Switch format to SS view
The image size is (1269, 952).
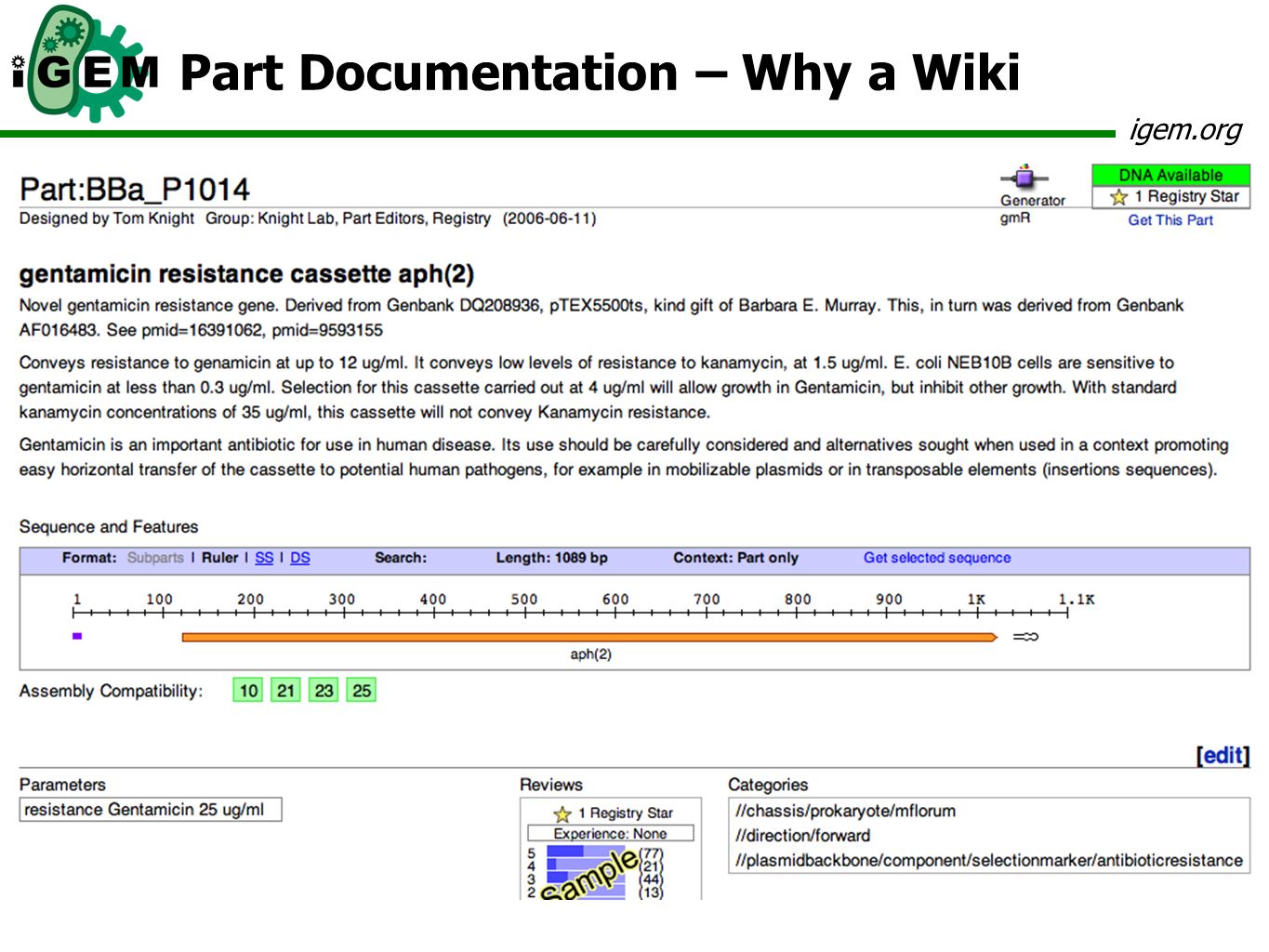[264, 558]
